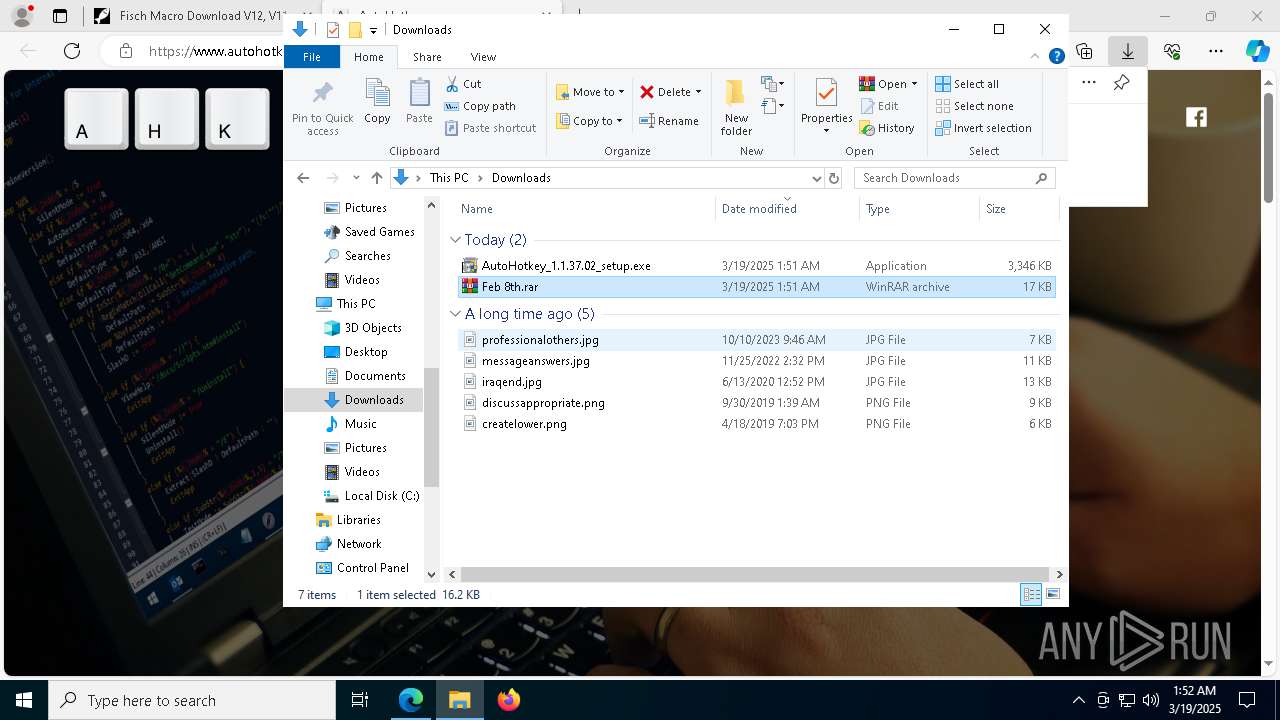Image resolution: width=1280 pixels, height=720 pixels.
Task: Open Firefox from the taskbar
Action: point(509,700)
